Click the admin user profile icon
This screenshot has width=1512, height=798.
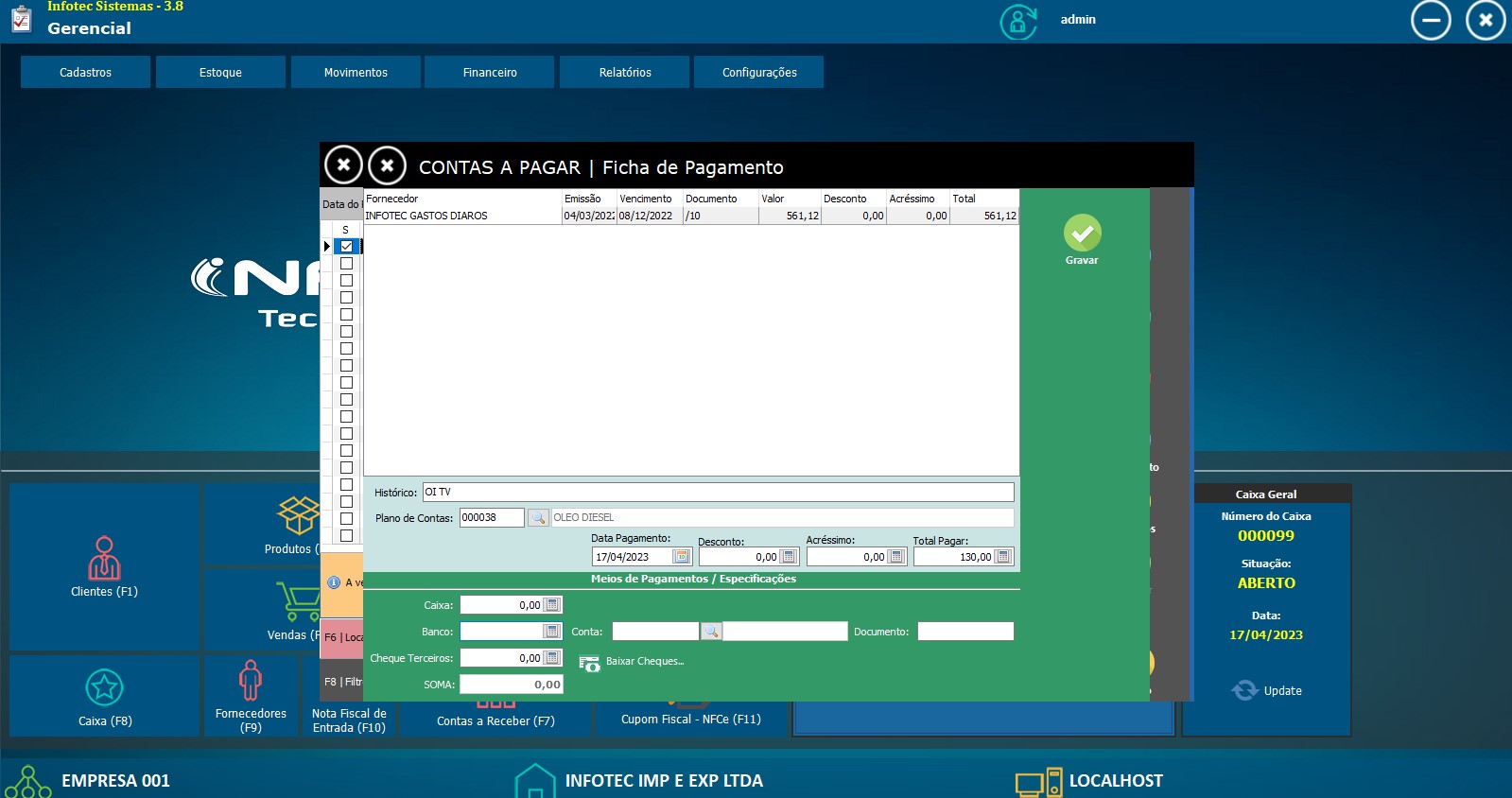pyautogui.click(x=1018, y=21)
